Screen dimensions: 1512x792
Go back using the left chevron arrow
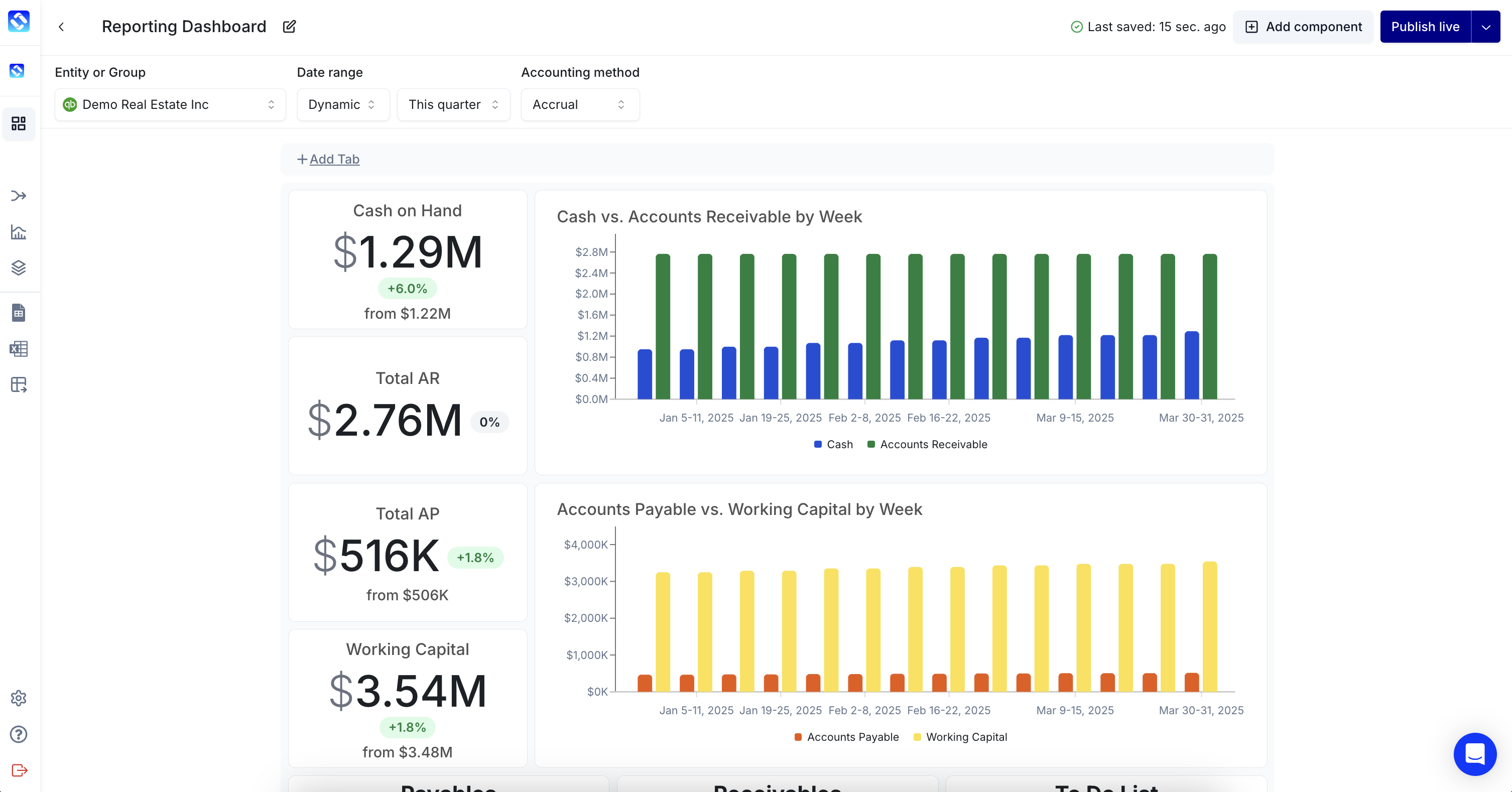61,27
